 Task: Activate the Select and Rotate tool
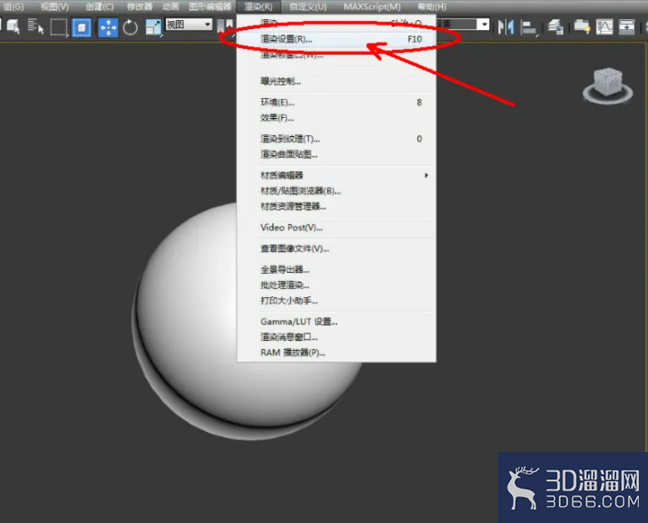[x=130, y=28]
